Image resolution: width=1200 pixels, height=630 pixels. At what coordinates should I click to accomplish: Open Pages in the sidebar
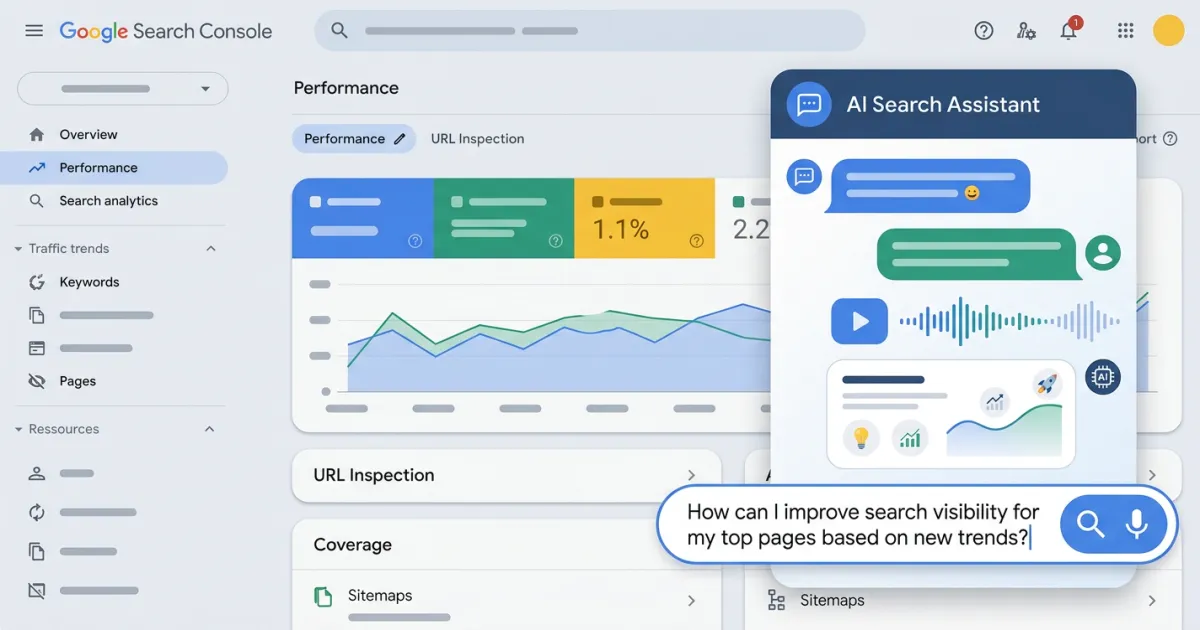tap(77, 381)
